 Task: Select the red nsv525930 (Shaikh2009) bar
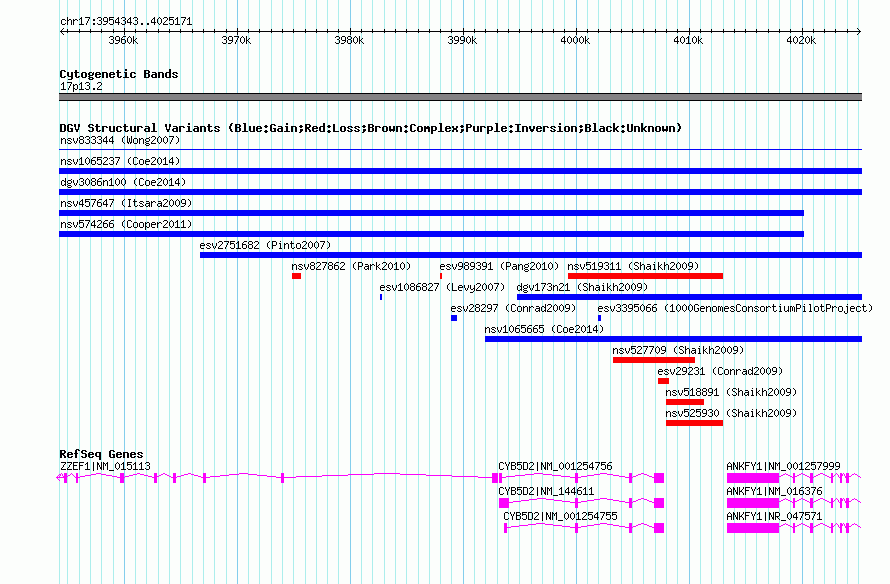(x=694, y=423)
